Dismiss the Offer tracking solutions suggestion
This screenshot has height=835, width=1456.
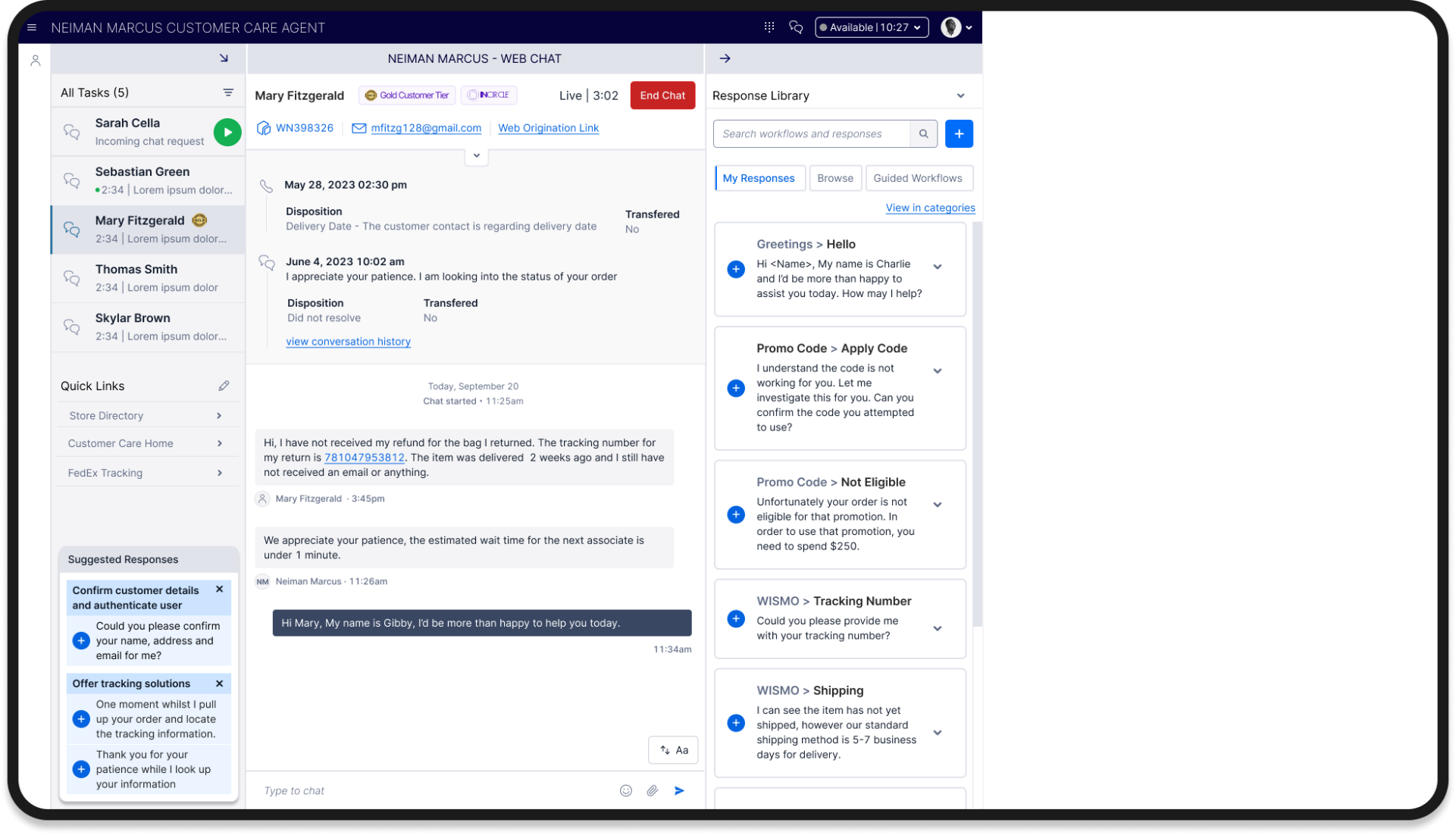[219, 683]
